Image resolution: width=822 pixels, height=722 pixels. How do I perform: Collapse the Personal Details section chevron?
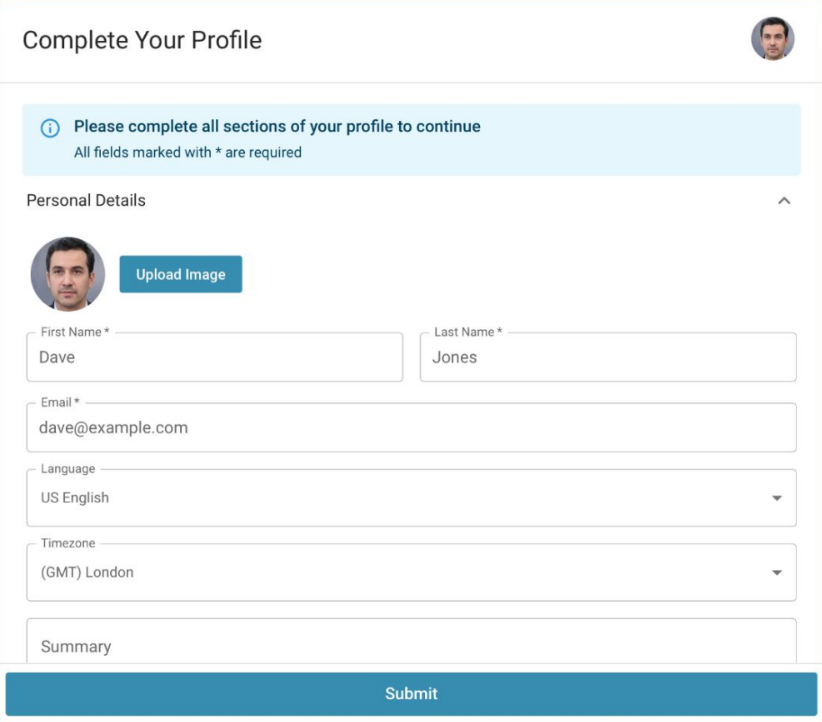click(784, 200)
